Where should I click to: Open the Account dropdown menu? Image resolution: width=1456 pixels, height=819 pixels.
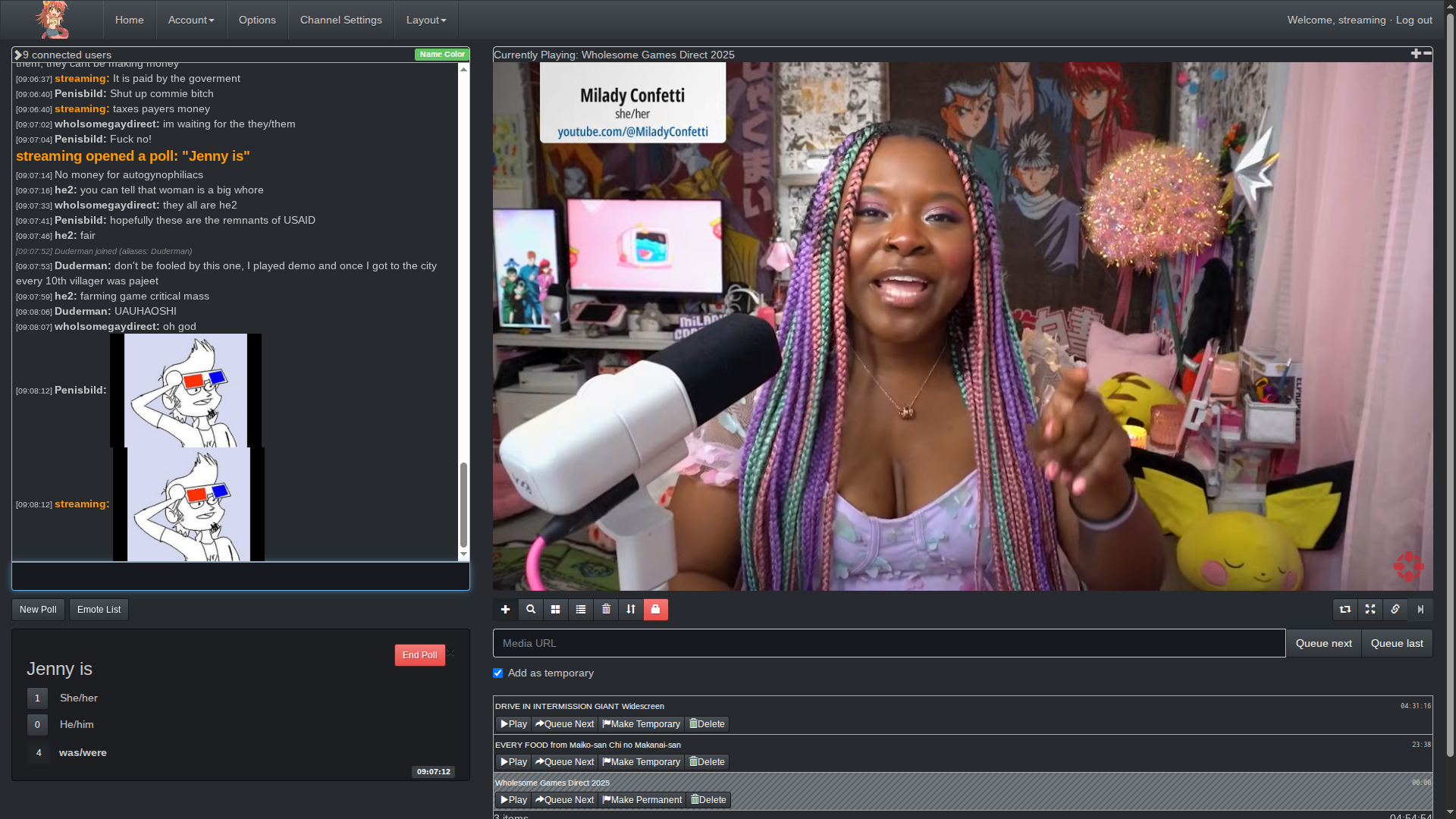click(x=191, y=20)
